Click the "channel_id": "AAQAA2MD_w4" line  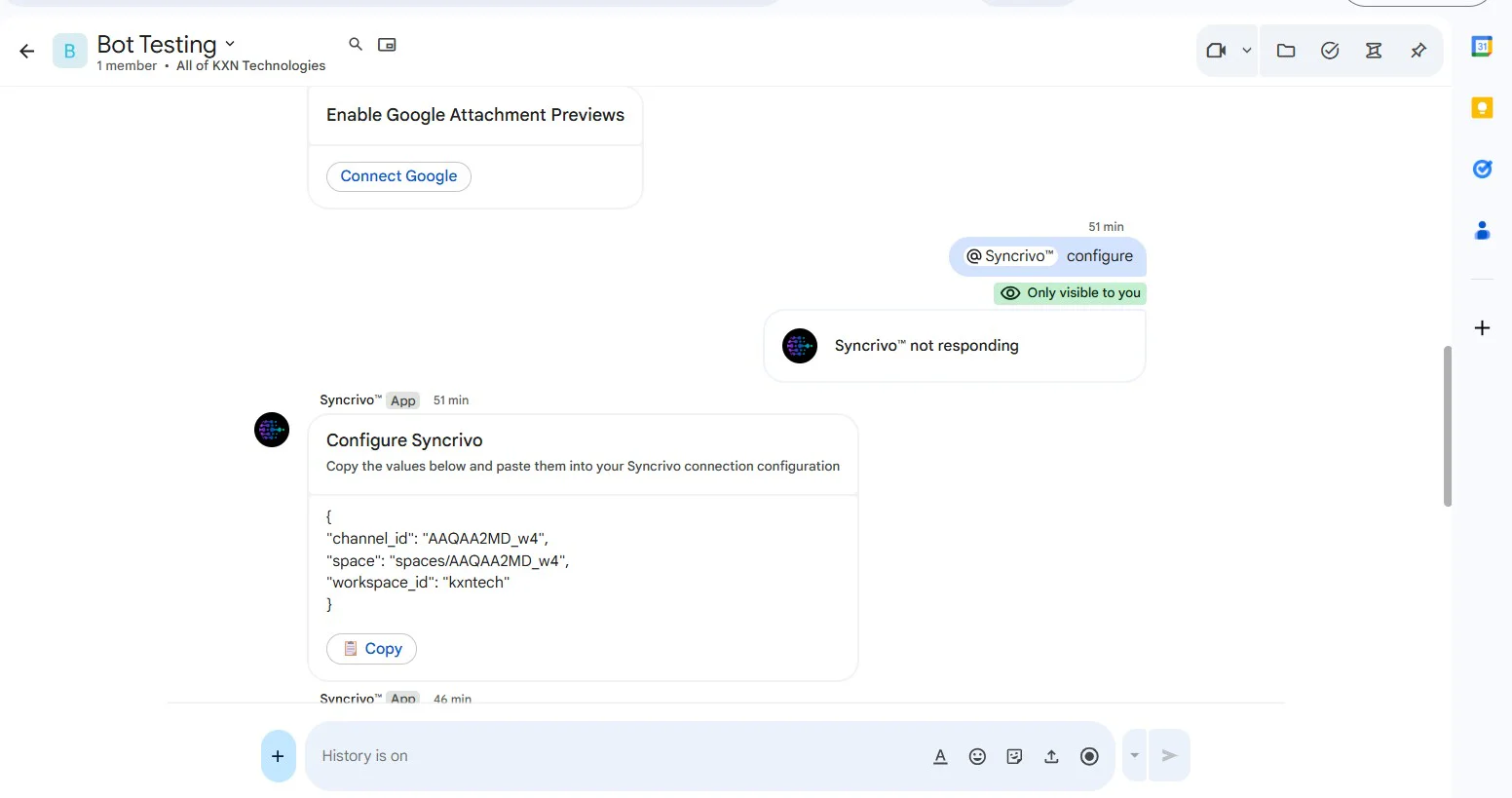point(437,539)
